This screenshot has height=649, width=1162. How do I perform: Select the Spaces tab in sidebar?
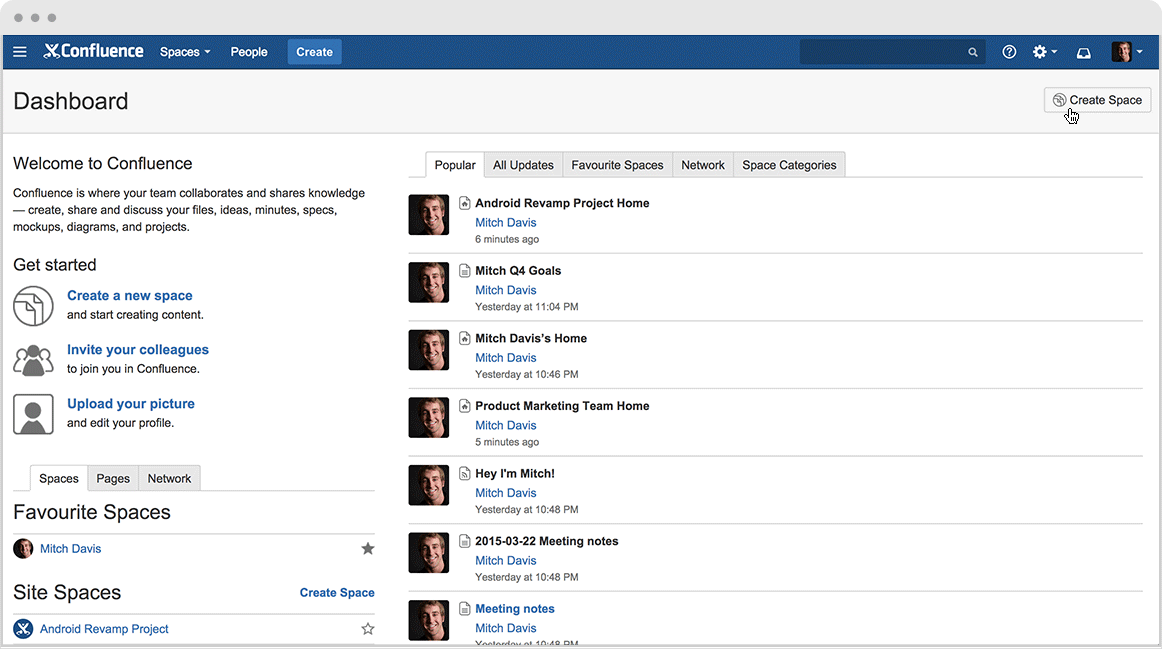[59, 479]
